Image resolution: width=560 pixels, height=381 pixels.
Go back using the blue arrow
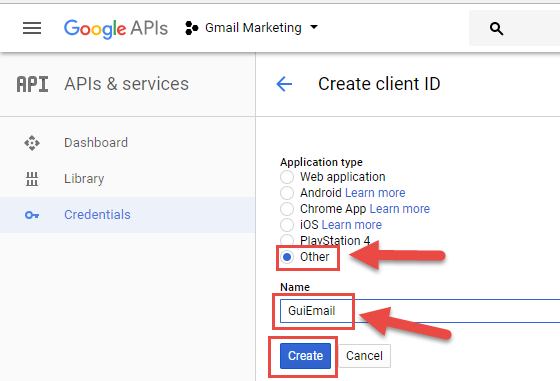pyautogui.click(x=284, y=84)
